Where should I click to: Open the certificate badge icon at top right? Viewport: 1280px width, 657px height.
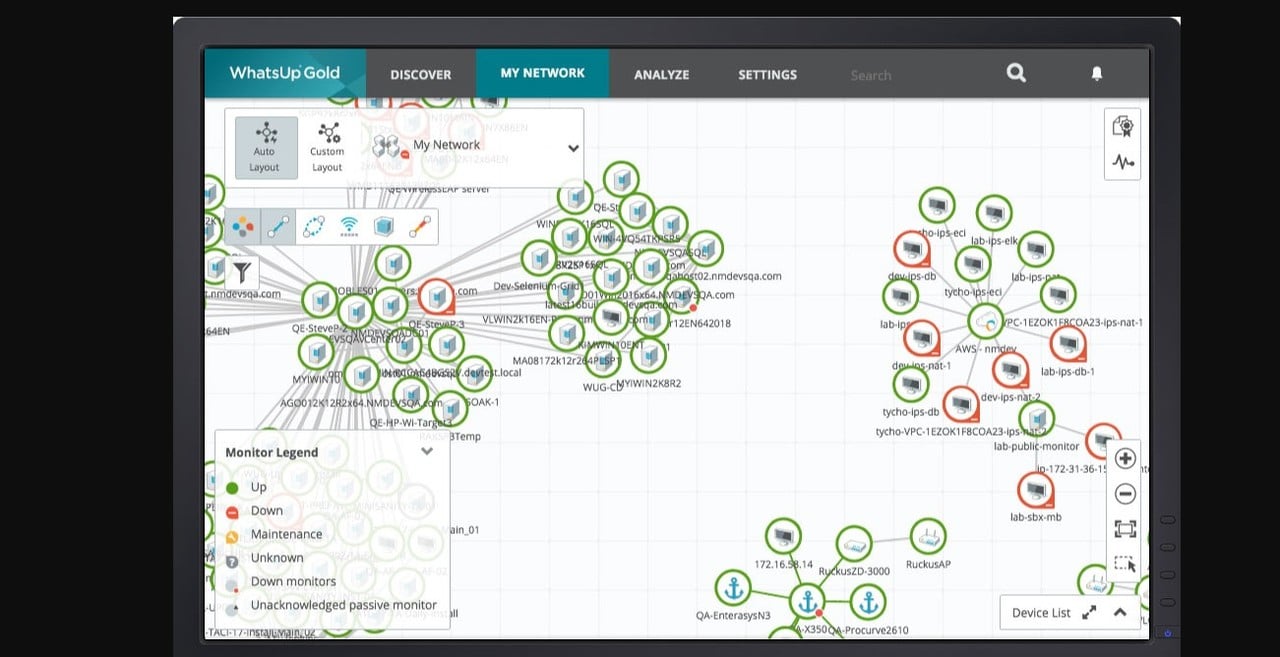(x=1123, y=126)
